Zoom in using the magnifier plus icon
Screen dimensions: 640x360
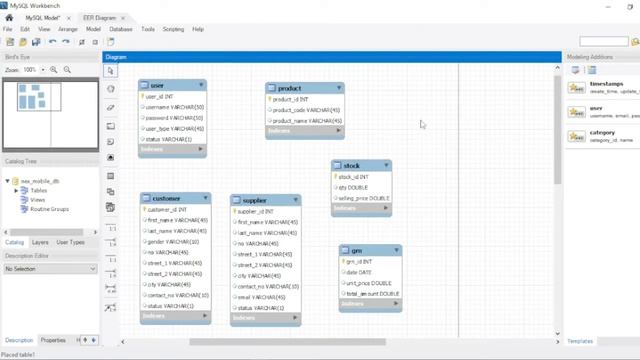tap(53, 70)
